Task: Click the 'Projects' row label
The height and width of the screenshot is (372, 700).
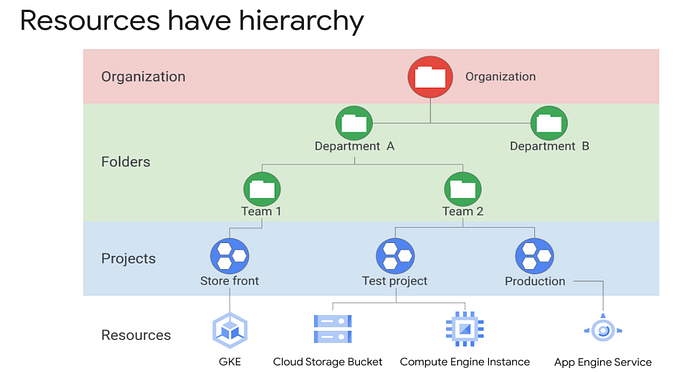Action: pos(129,259)
